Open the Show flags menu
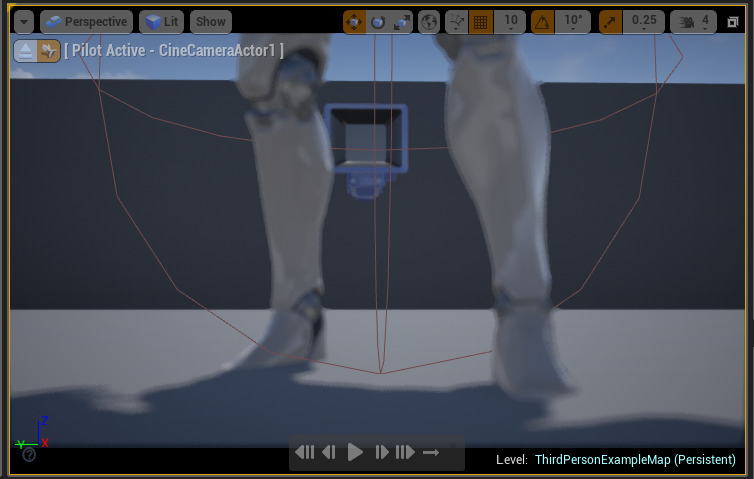754x479 pixels. coord(210,21)
